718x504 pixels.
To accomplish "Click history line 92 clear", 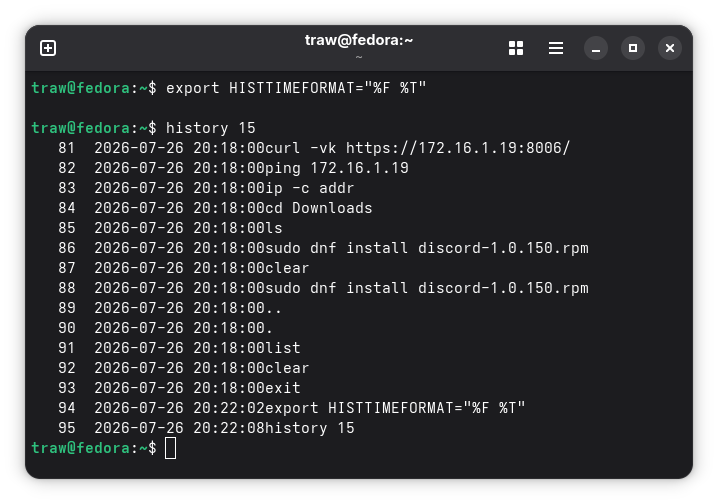I will tap(184, 369).
